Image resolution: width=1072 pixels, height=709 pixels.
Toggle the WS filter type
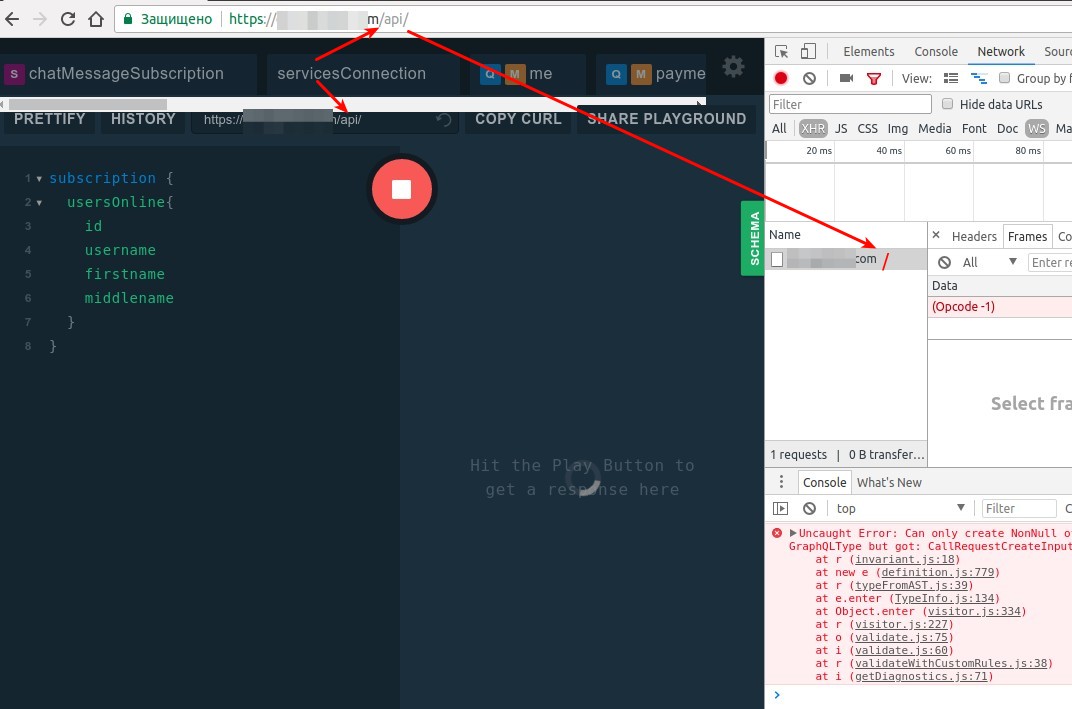(x=1036, y=129)
